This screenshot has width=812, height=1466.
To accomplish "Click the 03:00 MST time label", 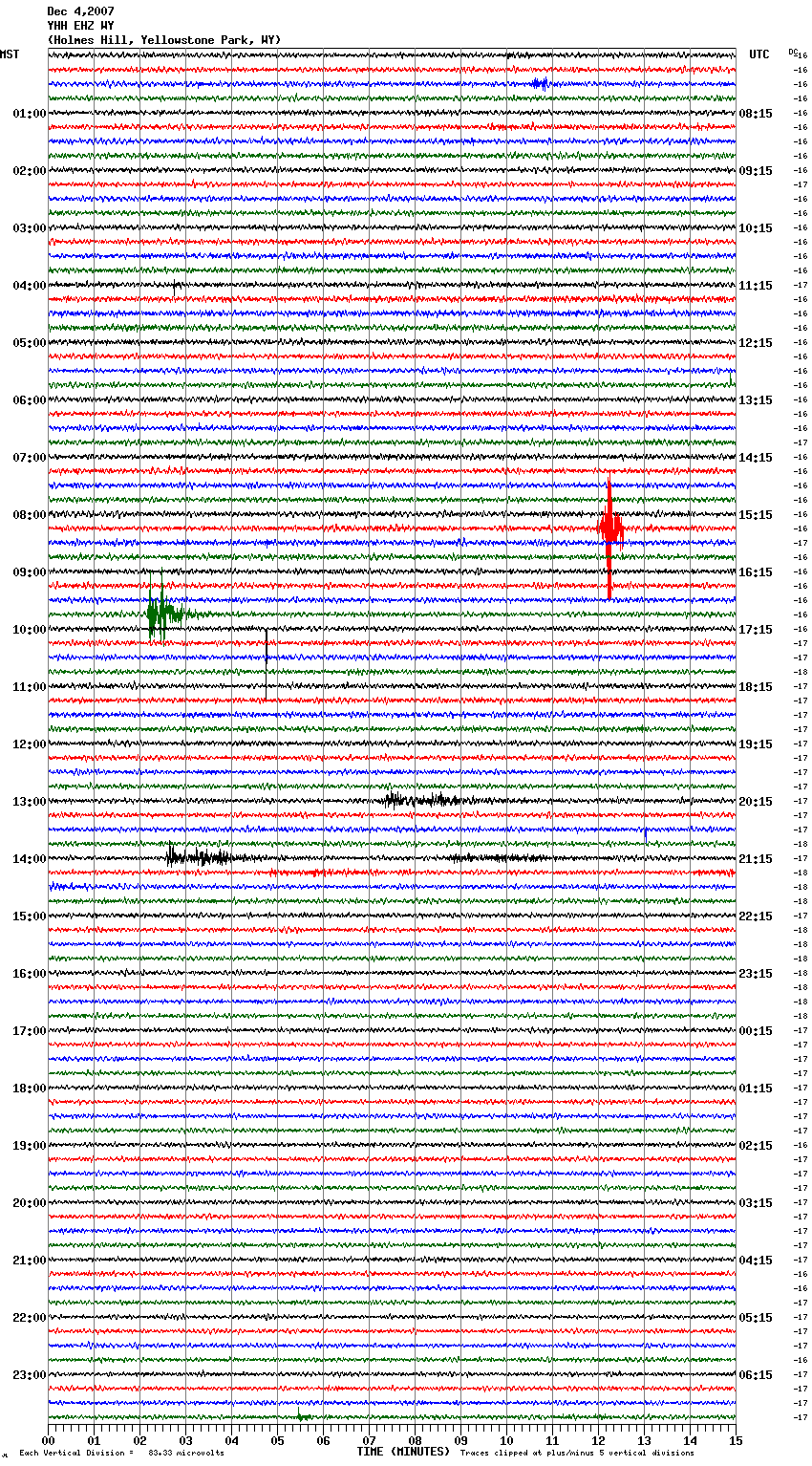I will click(29, 228).
